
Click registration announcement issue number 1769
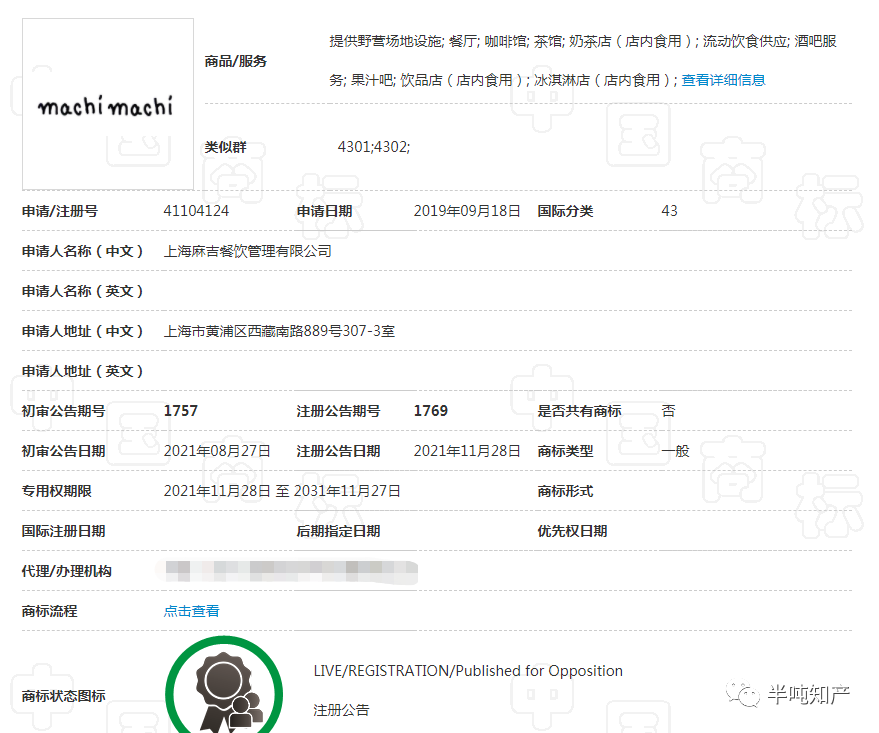[x=431, y=411]
